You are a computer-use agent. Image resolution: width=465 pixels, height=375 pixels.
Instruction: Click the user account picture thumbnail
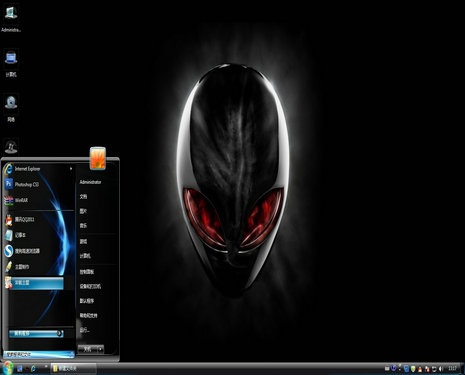98,158
